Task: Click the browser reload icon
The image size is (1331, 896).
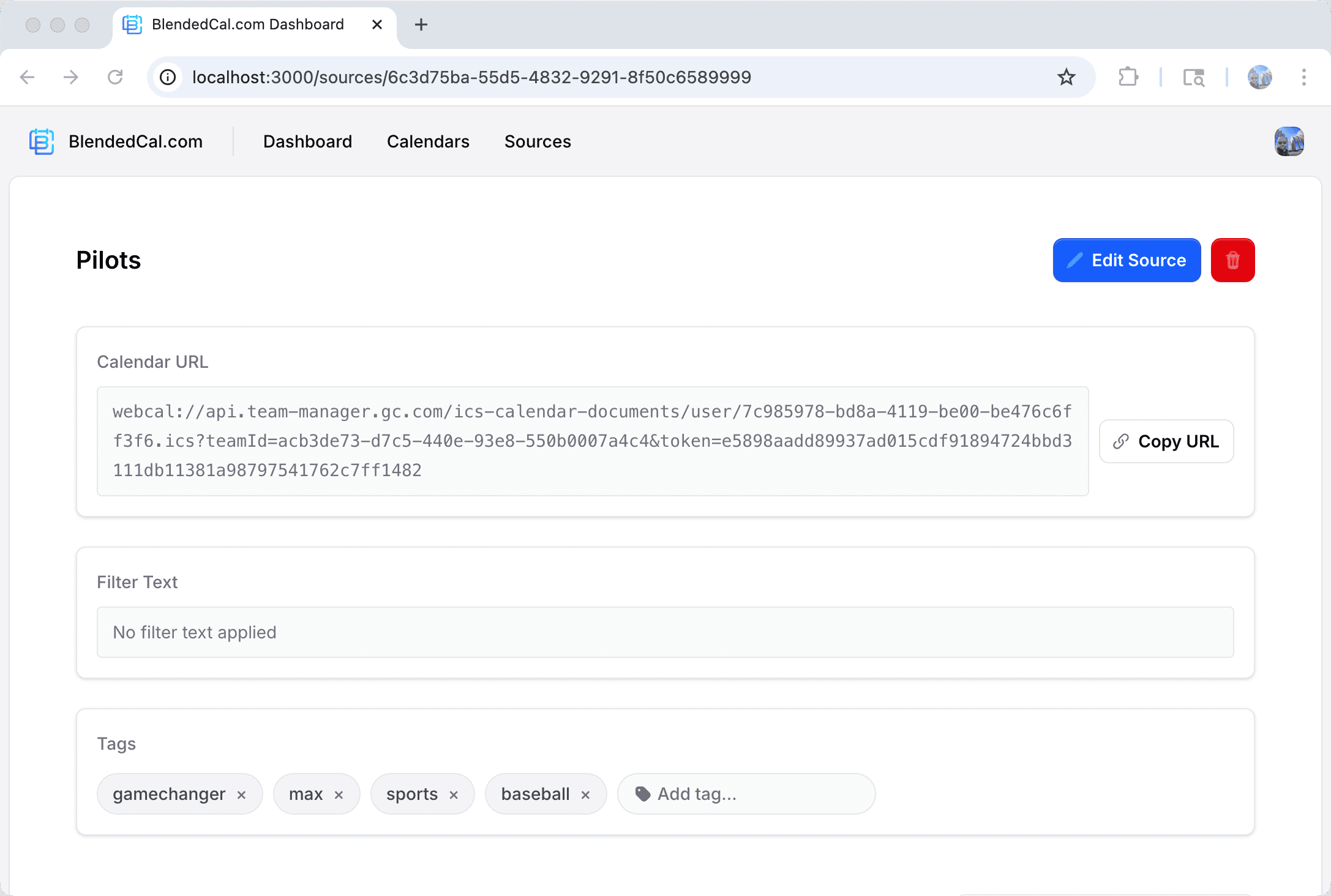Action: [x=115, y=77]
